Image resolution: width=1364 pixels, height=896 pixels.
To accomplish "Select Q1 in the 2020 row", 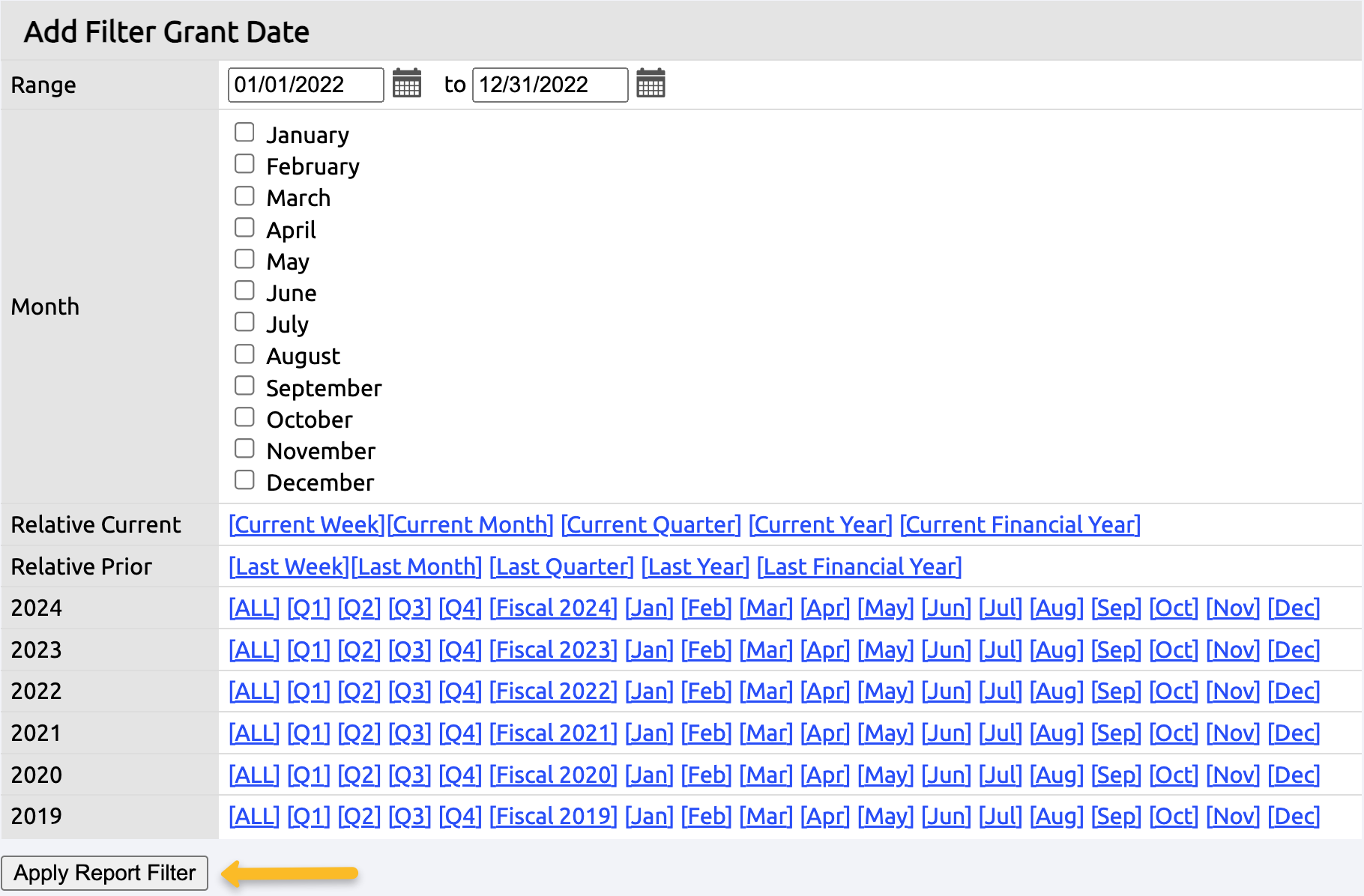I will coord(309,775).
